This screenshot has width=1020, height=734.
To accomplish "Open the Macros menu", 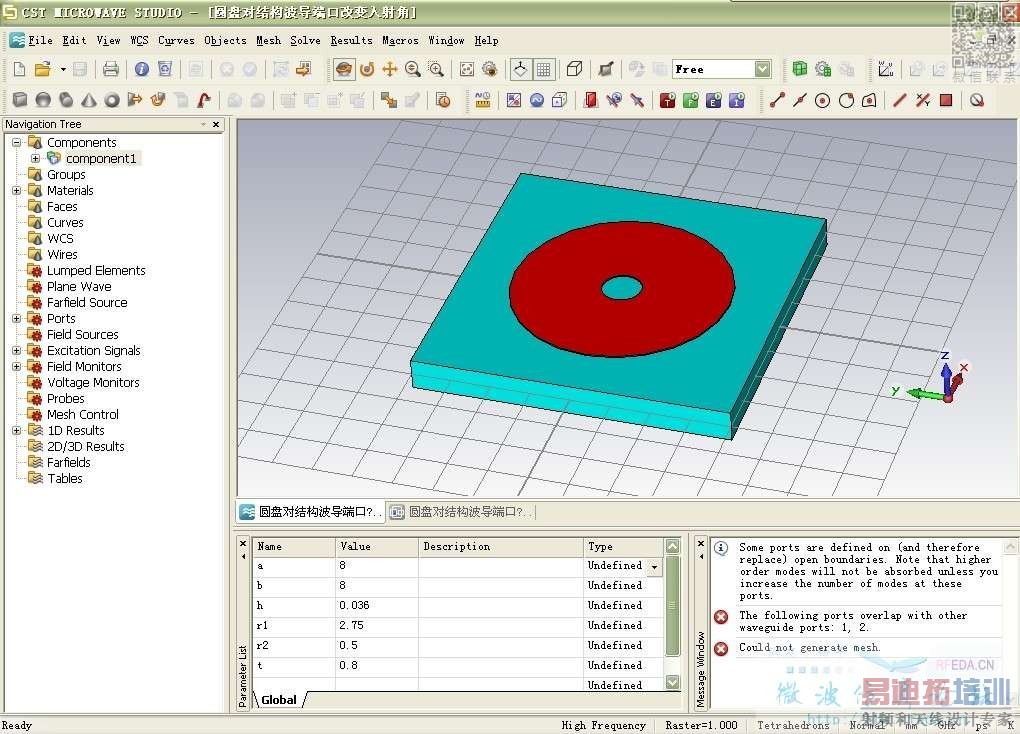I will coord(400,40).
